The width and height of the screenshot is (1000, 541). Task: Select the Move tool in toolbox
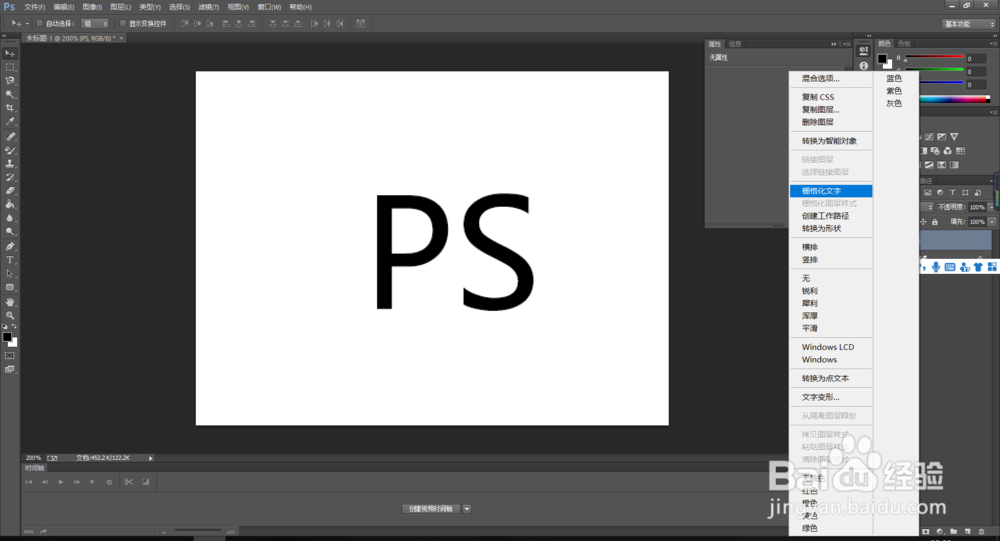click(x=10, y=54)
